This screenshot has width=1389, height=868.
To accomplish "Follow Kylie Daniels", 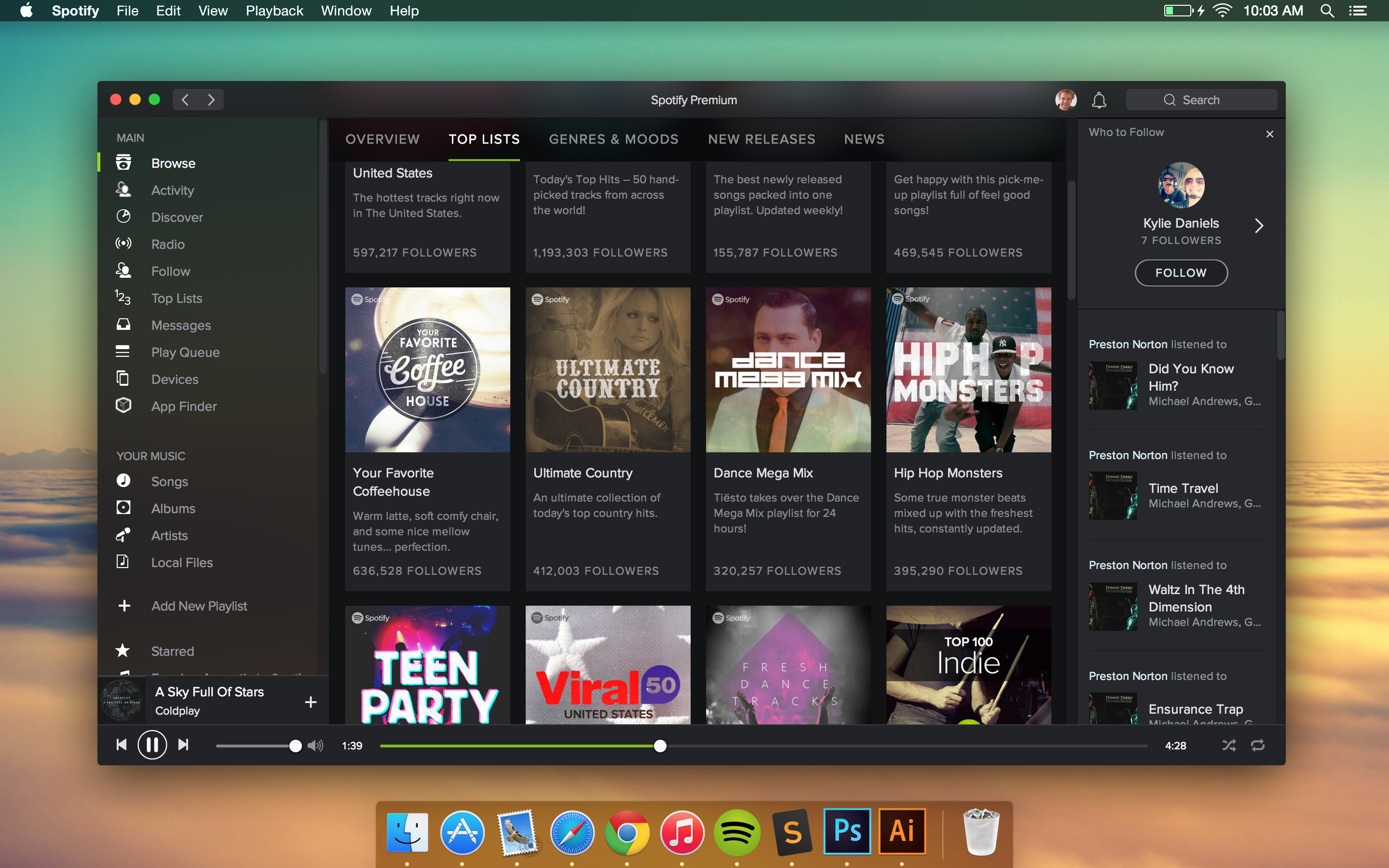I will (x=1181, y=272).
